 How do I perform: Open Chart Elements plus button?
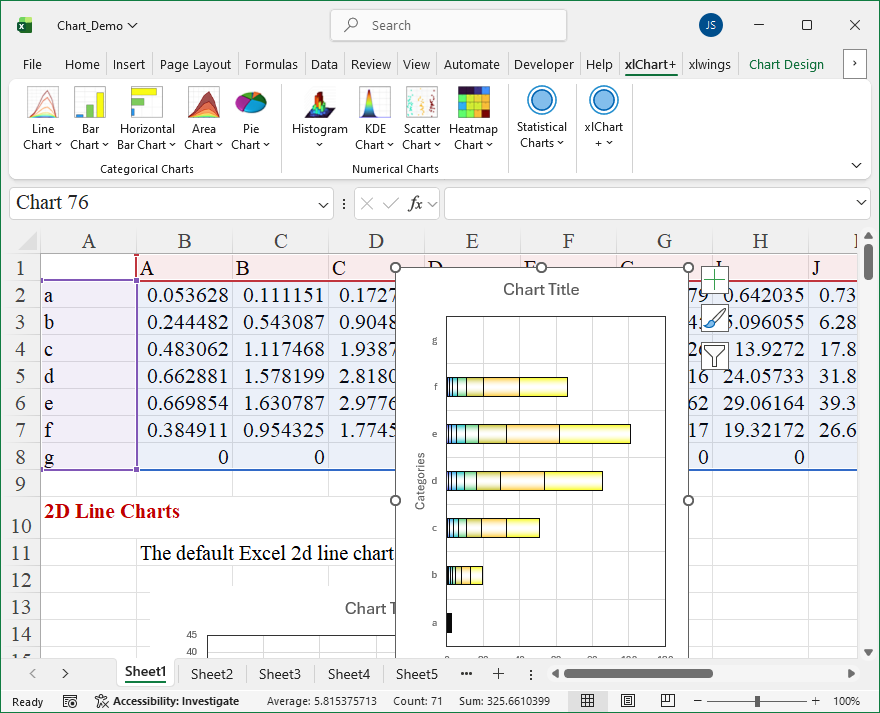pyautogui.click(x=714, y=280)
